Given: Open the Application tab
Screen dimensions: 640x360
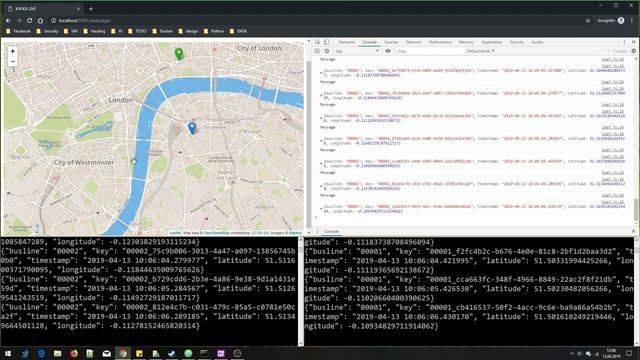Looking at the screenshot, I should [491, 42].
